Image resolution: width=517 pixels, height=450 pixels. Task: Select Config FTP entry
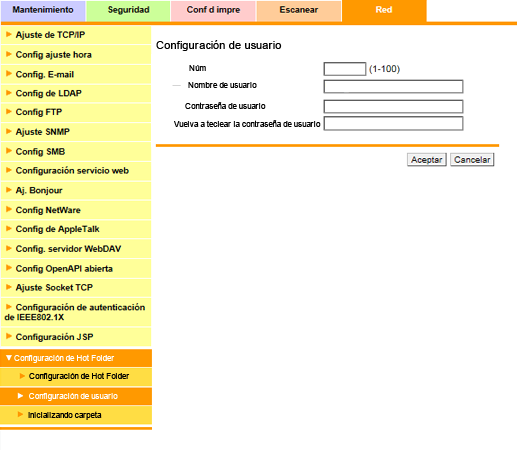click(x=76, y=112)
